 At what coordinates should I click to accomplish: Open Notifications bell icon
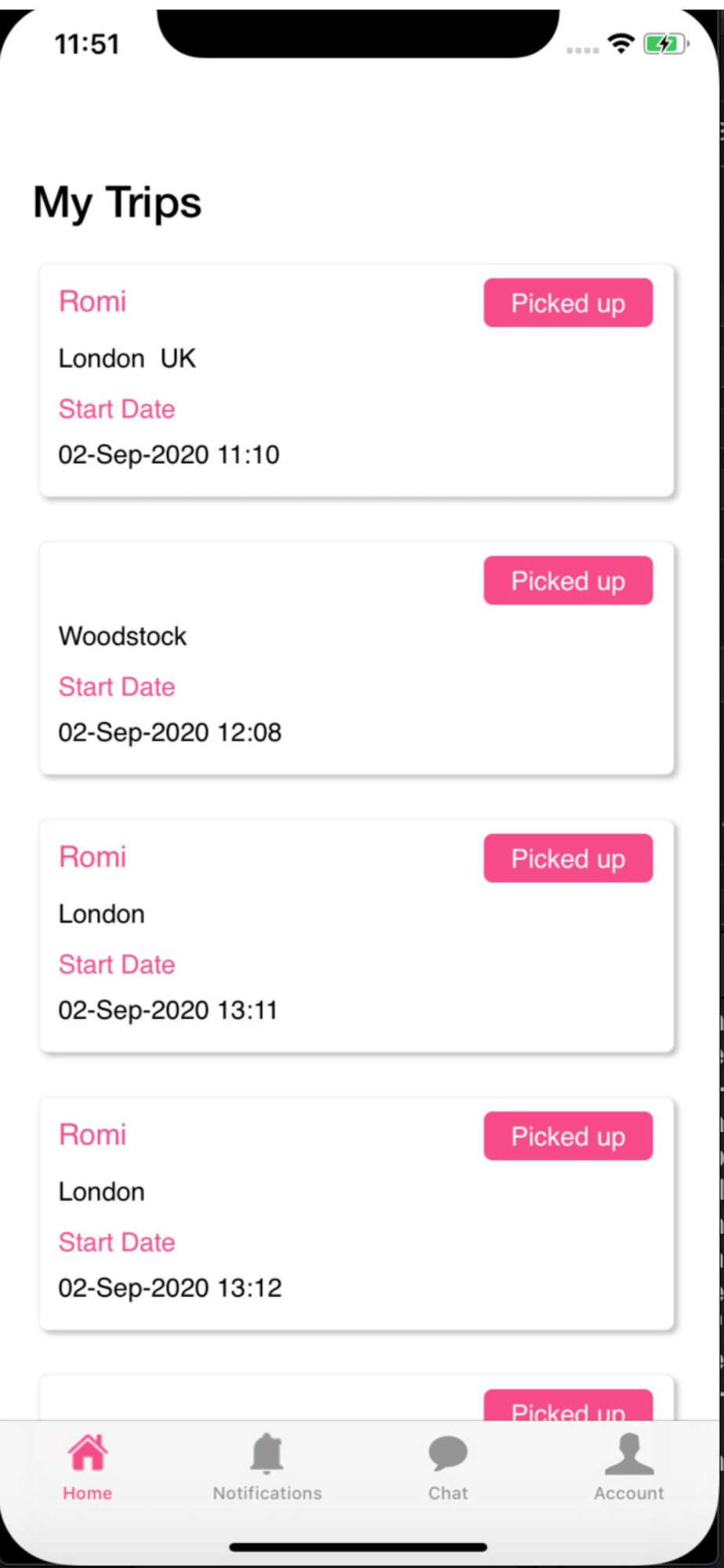coord(267,1453)
